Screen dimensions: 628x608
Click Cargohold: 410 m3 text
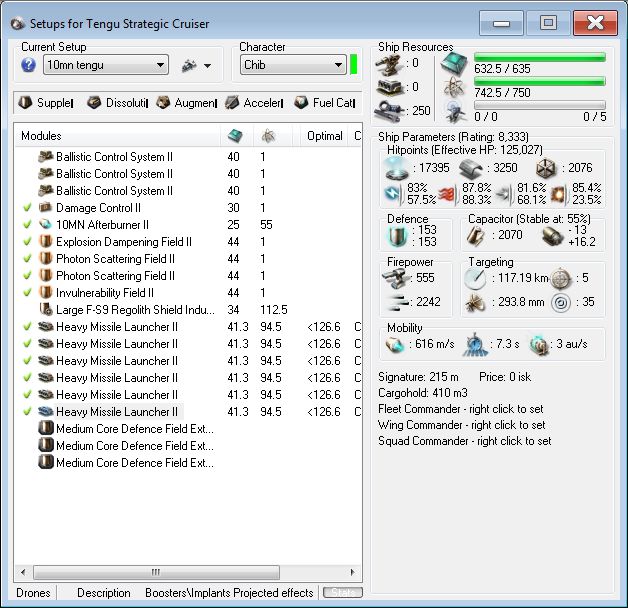coord(423,393)
